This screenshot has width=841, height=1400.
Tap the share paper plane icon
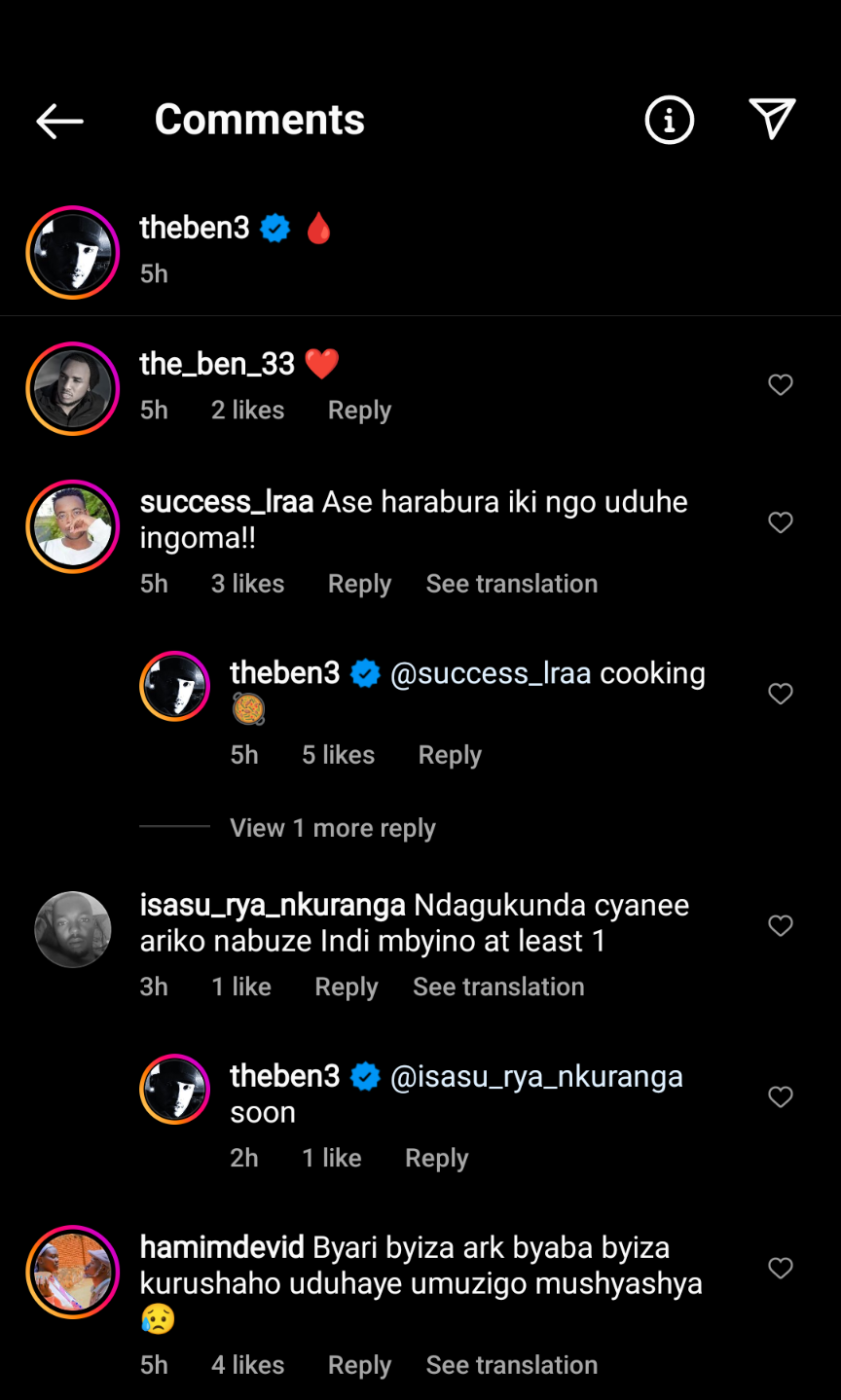click(x=773, y=120)
